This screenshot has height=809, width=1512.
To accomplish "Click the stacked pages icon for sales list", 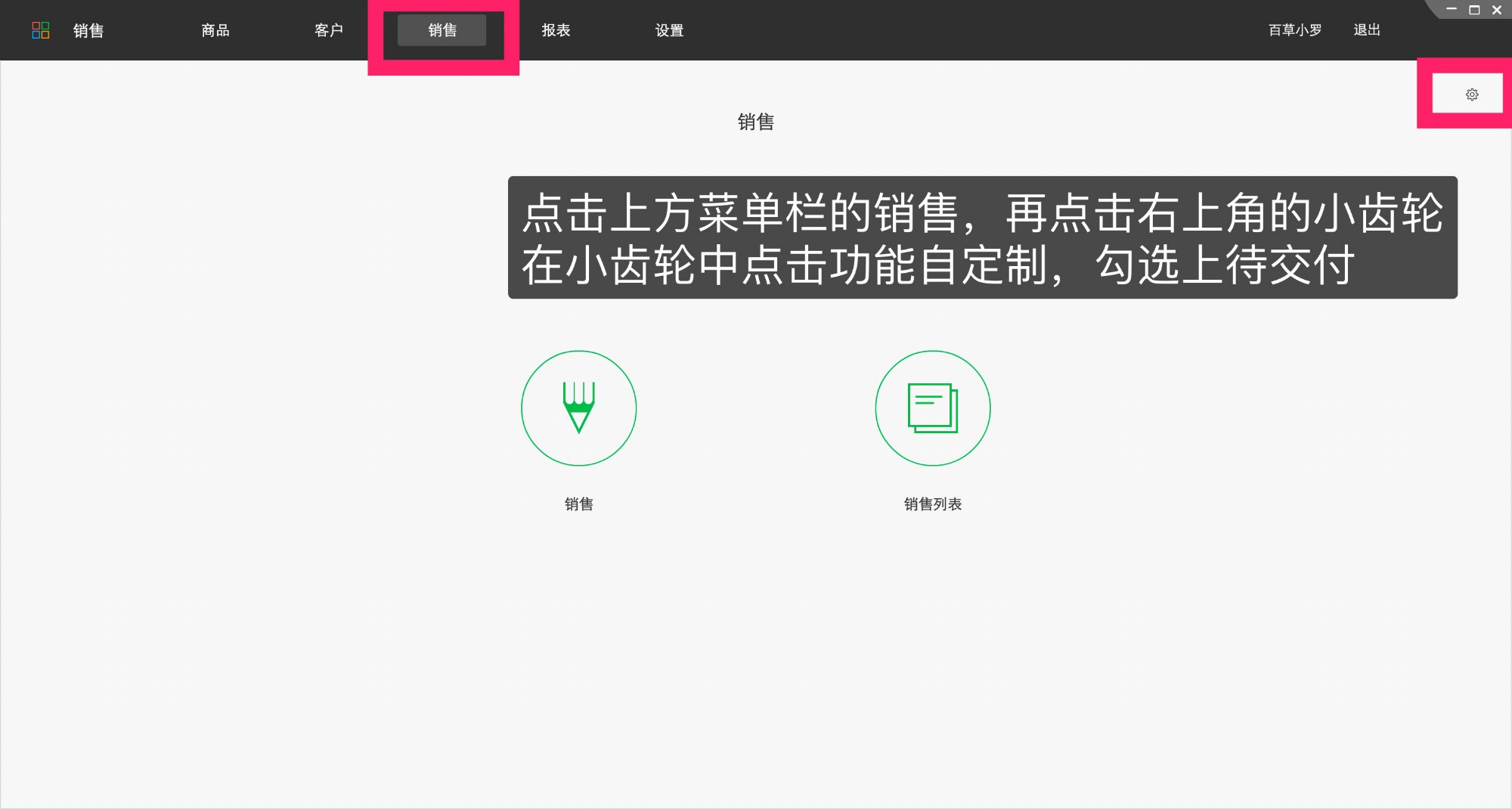I will 932,408.
